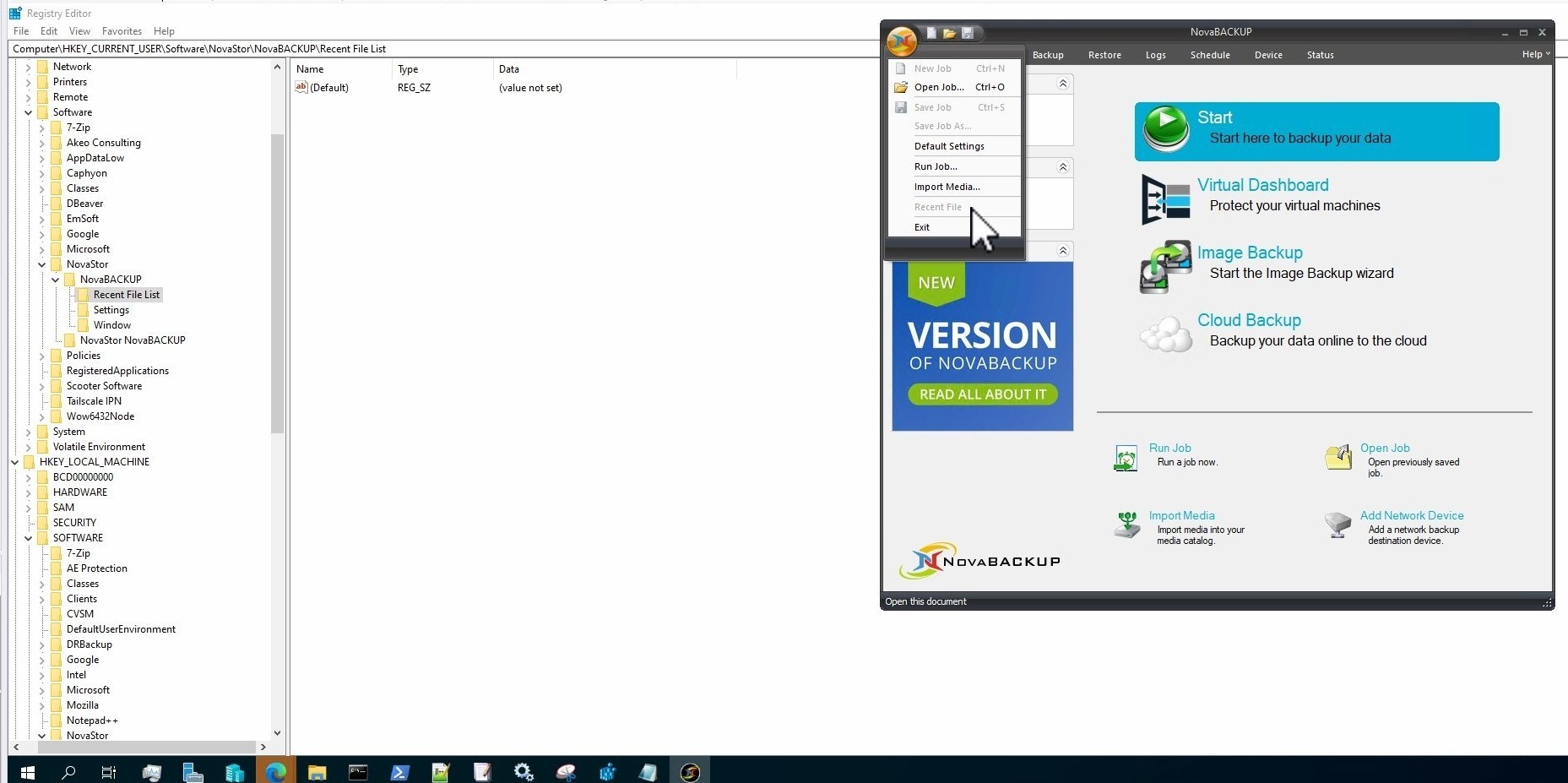Click the Open Job folder icon

pos(1338,457)
